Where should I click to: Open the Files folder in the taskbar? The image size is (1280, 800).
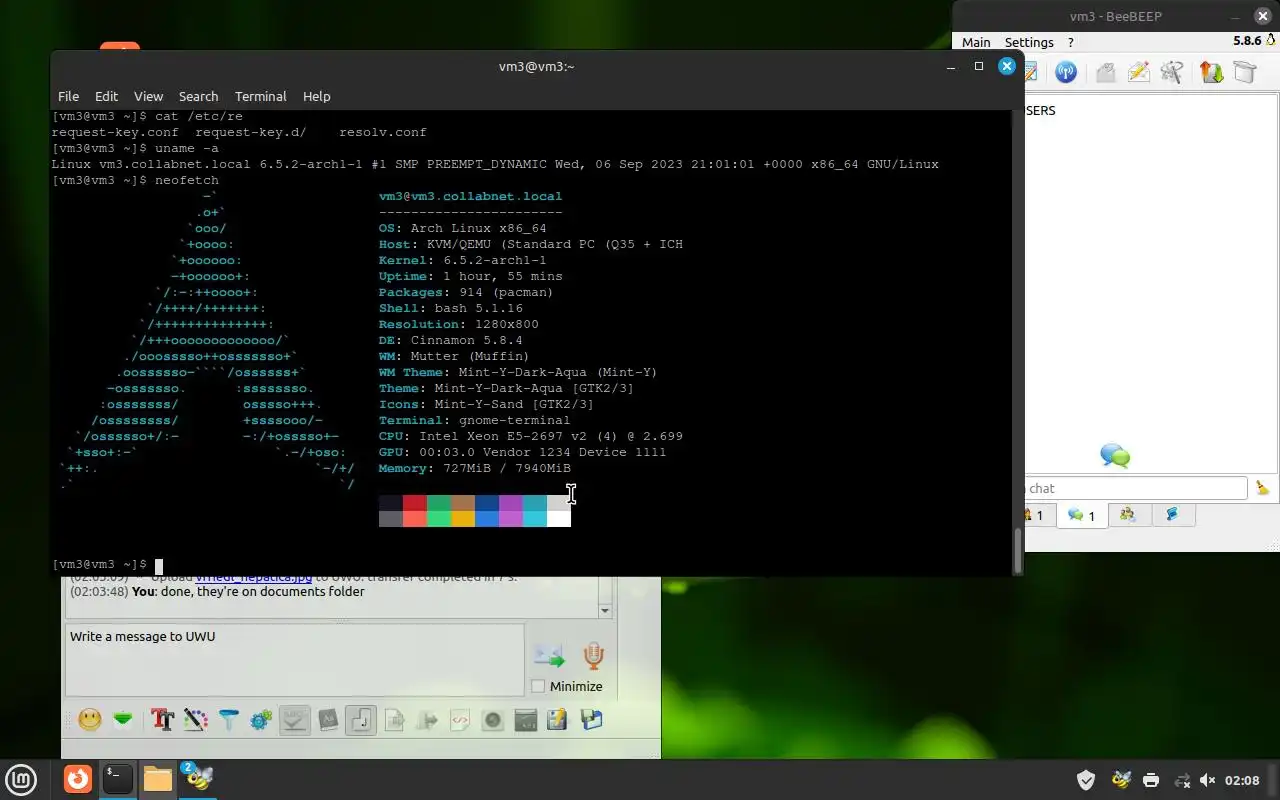pos(158,778)
